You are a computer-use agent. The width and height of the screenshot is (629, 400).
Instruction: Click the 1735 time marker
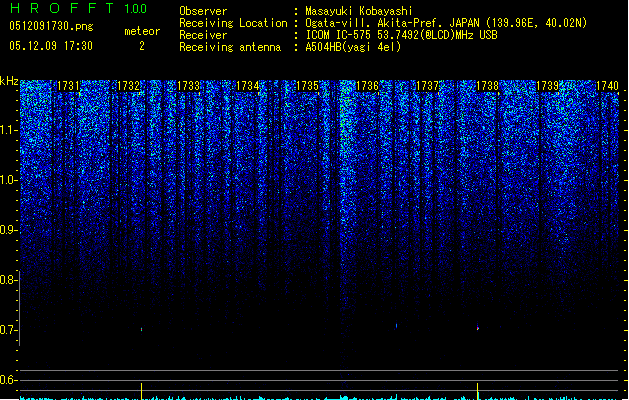tap(307, 86)
